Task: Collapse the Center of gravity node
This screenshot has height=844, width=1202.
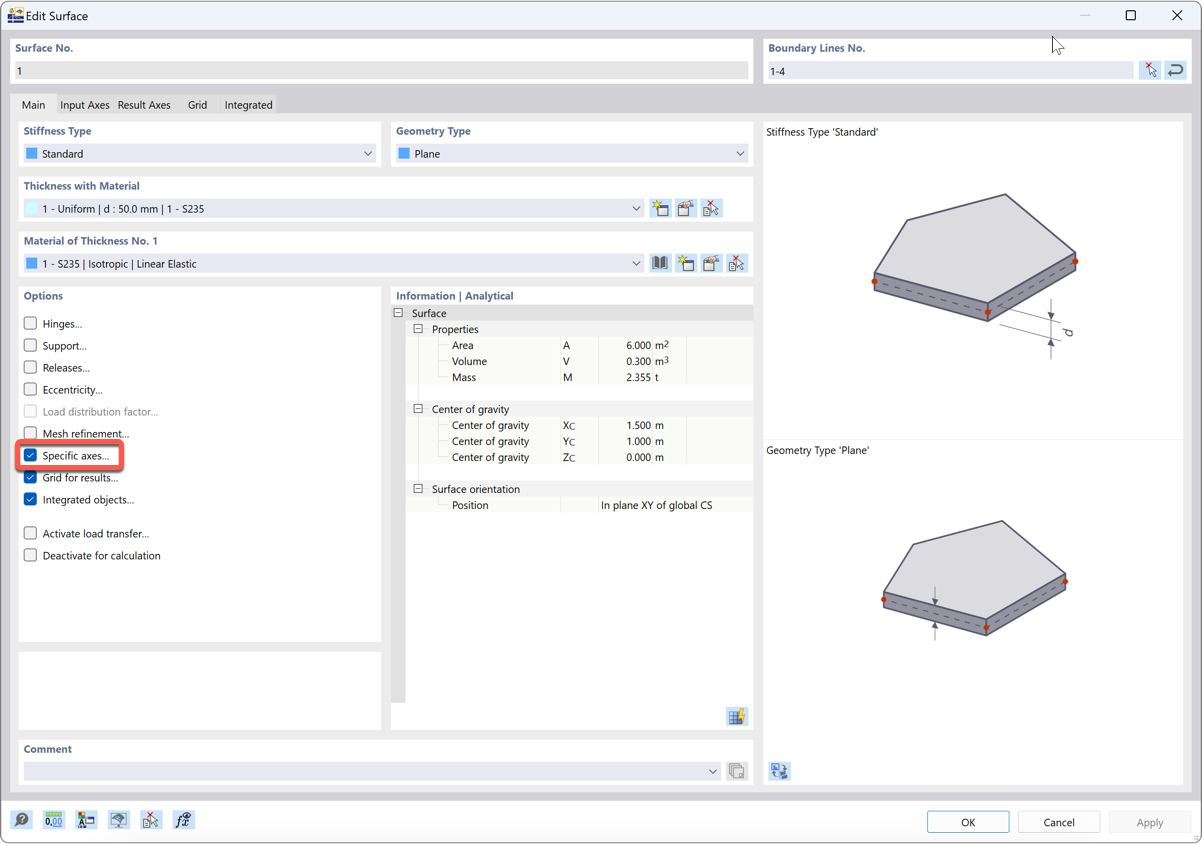Action: tap(419, 409)
